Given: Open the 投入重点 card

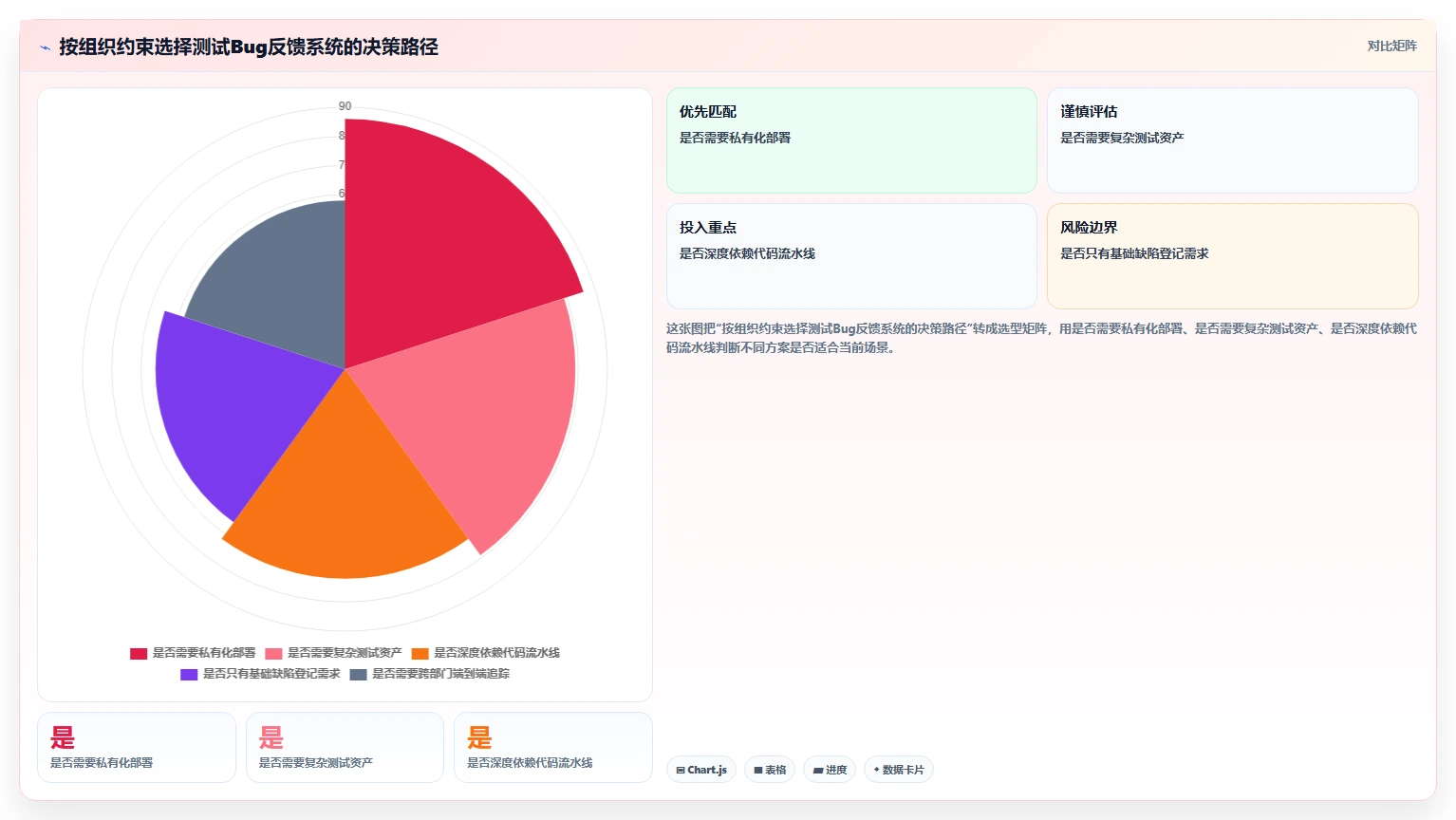Looking at the screenshot, I should [851, 256].
